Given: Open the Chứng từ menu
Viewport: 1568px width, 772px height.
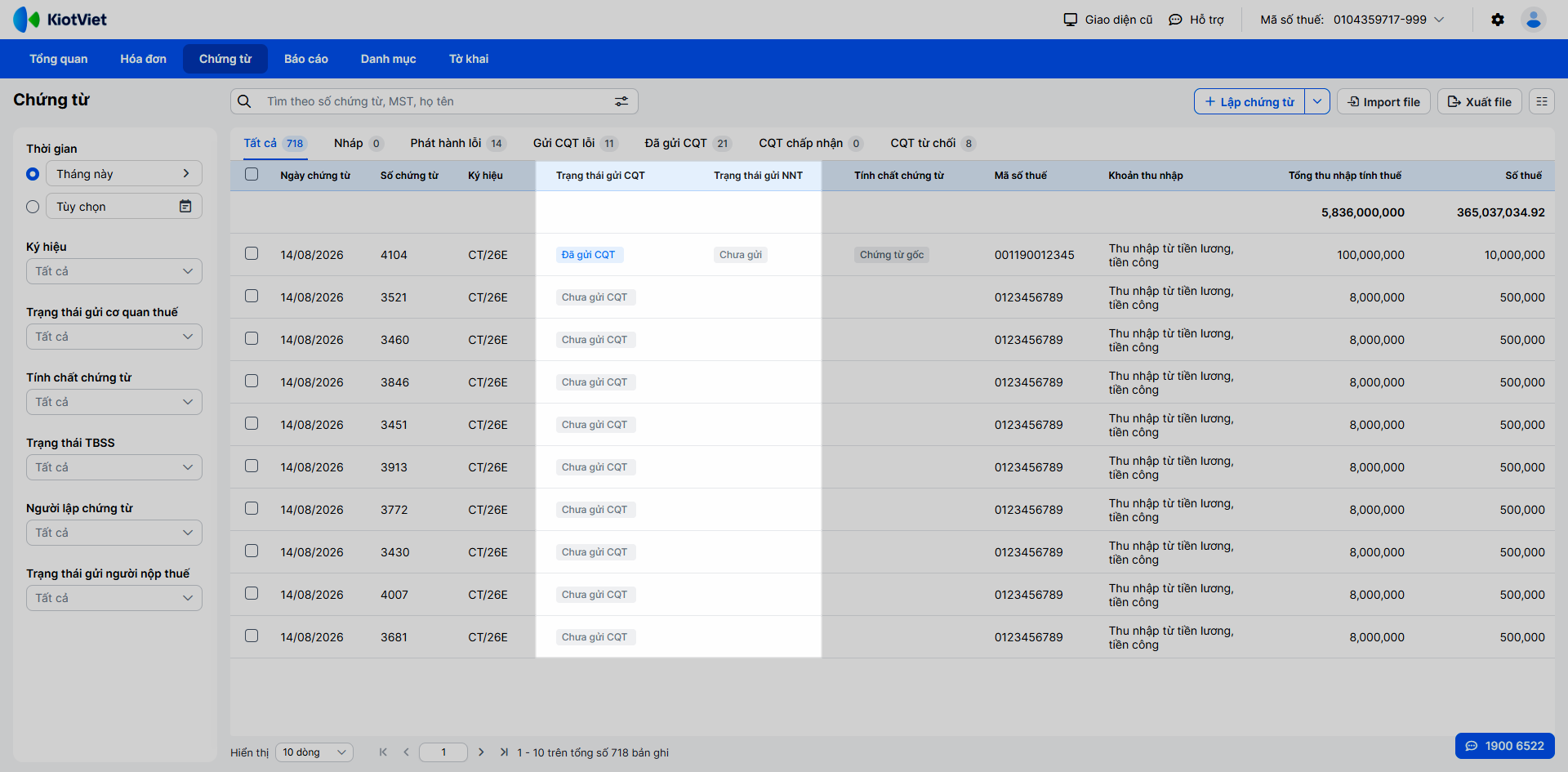Looking at the screenshot, I should click(x=225, y=59).
